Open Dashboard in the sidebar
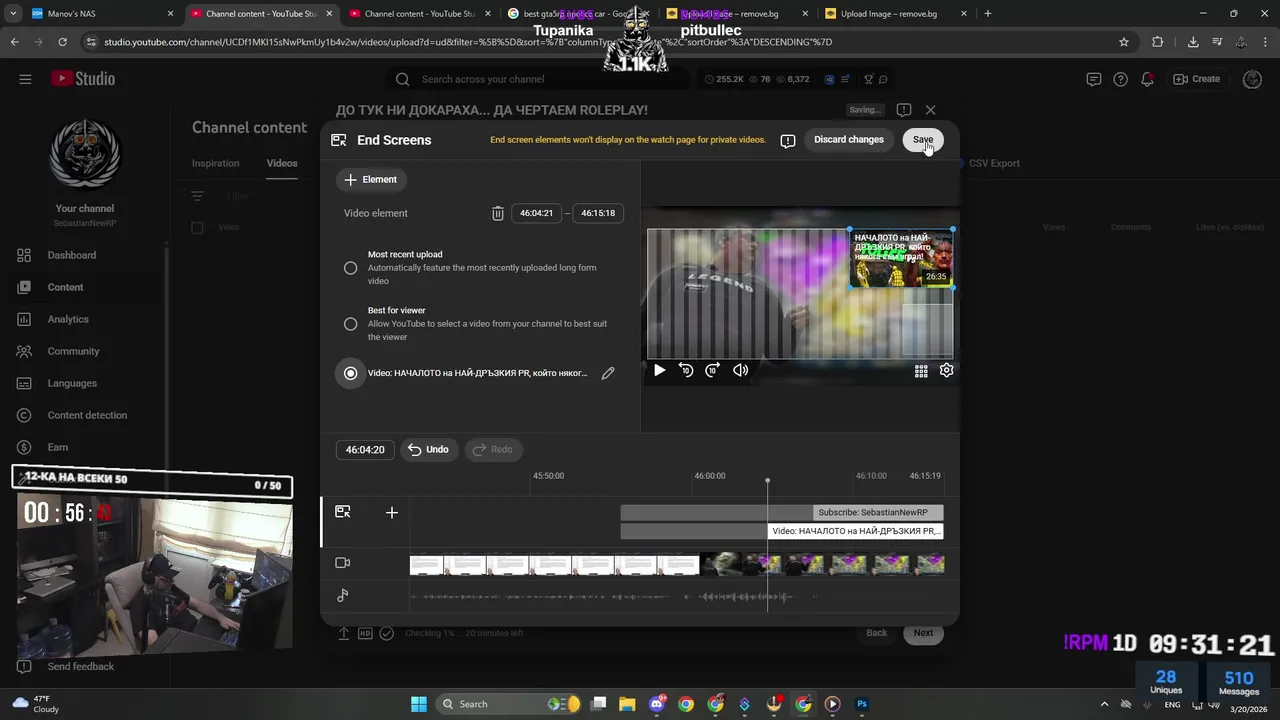Viewport: 1280px width, 720px height. [x=84, y=255]
